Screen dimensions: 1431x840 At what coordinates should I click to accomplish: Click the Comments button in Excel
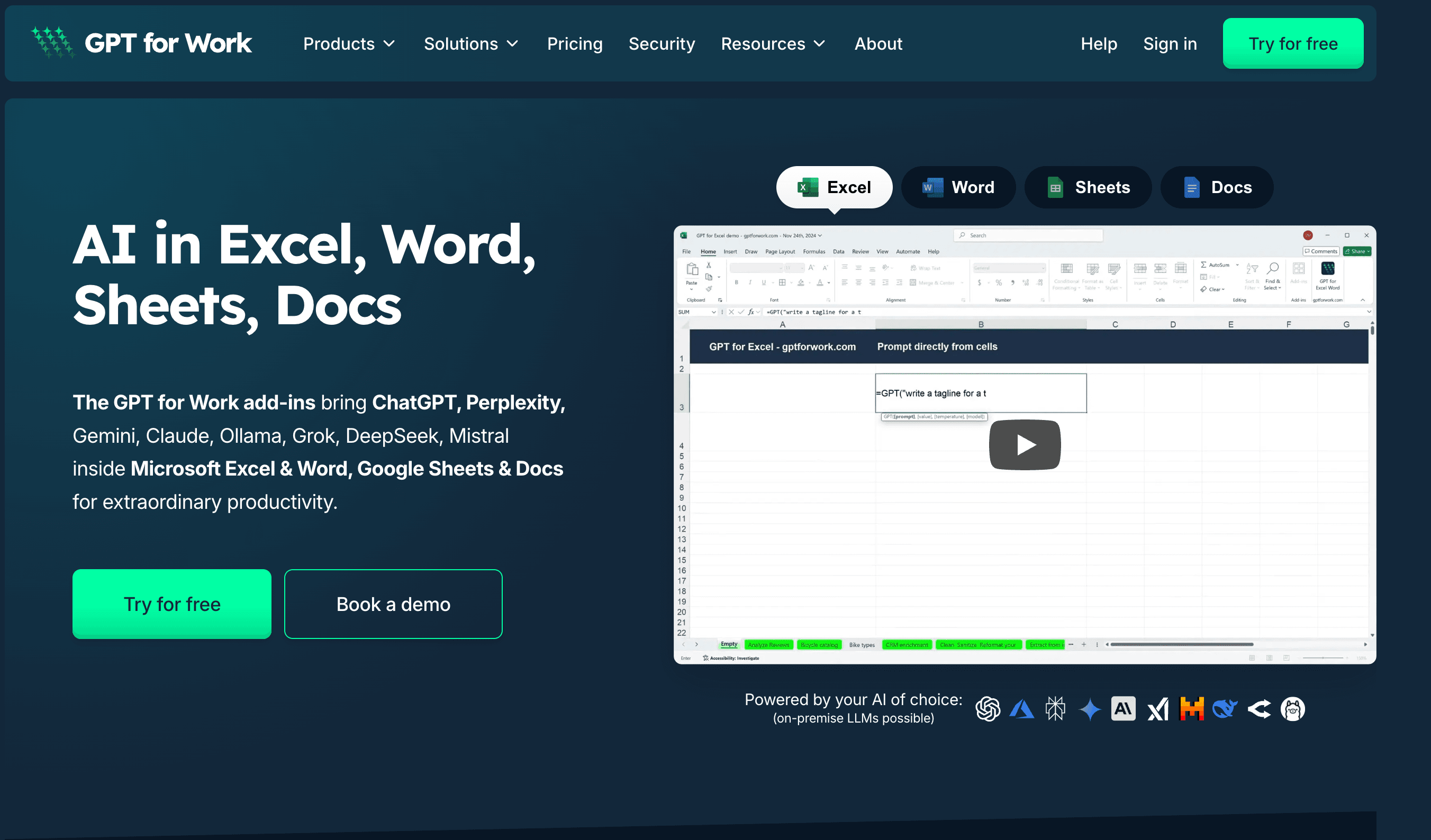(1321, 251)
